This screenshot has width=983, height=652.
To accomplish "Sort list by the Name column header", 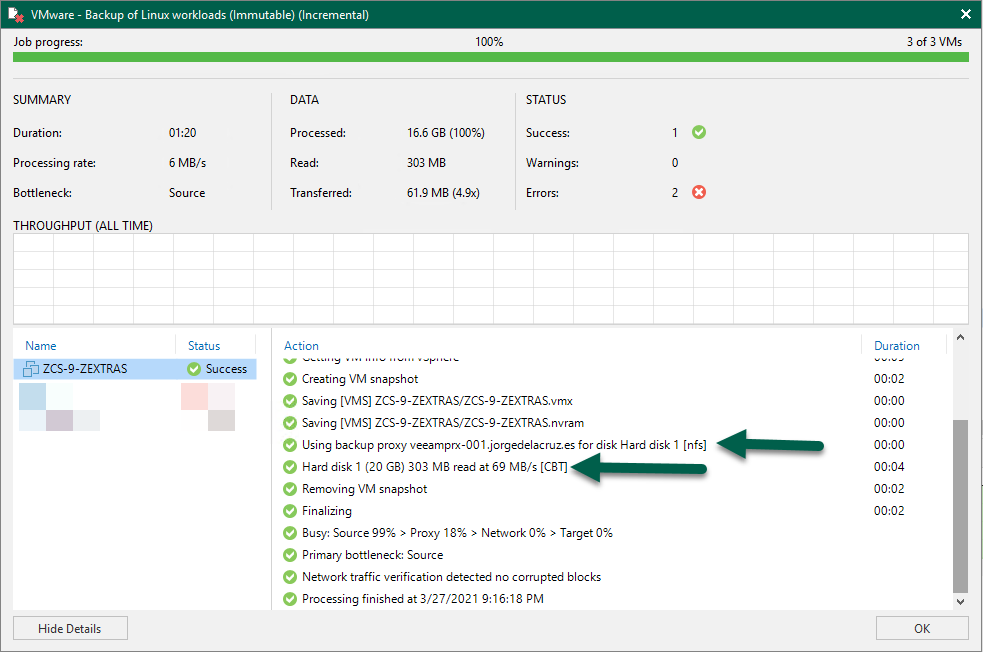I will coord(41,345).
